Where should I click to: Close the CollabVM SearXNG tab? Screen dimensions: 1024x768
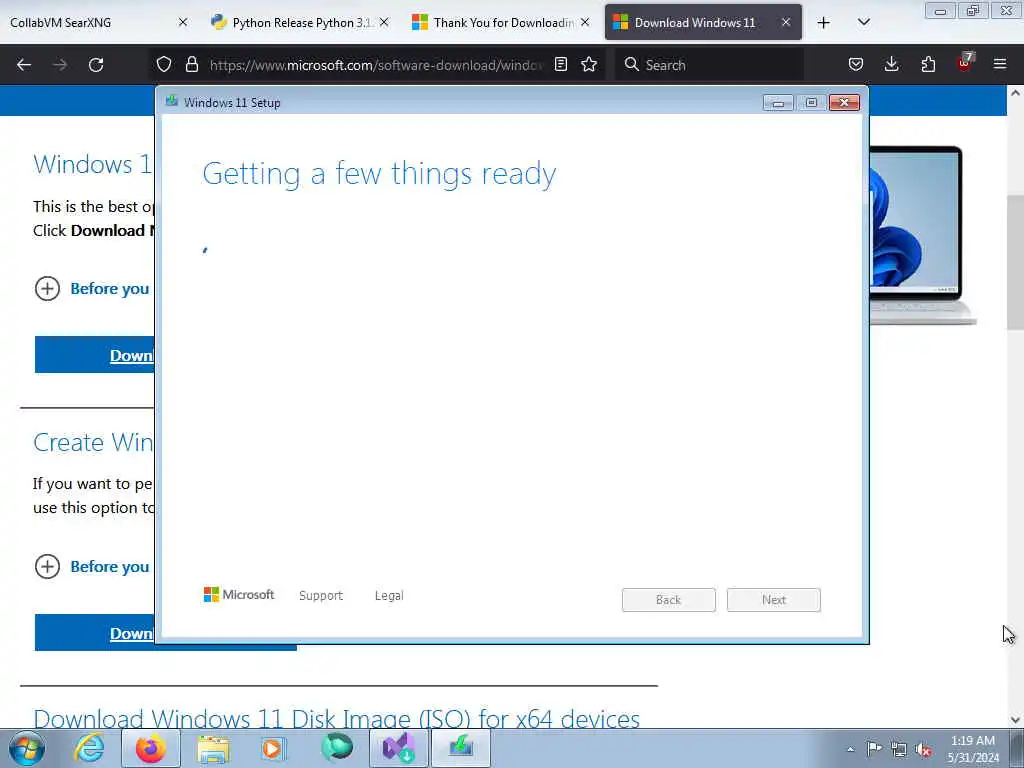coord(183,22)
